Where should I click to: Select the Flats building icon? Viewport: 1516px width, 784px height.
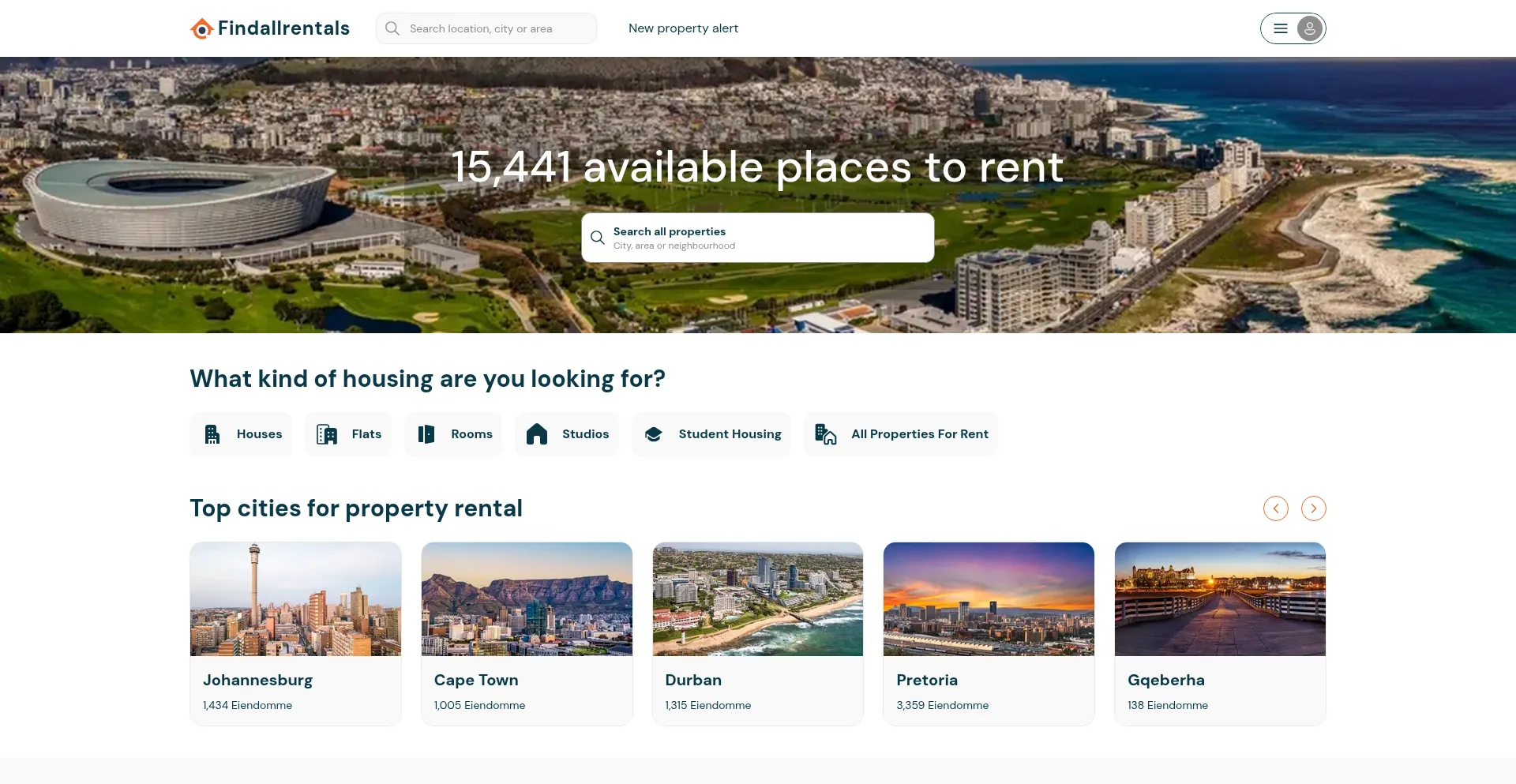tap(327, 434)
